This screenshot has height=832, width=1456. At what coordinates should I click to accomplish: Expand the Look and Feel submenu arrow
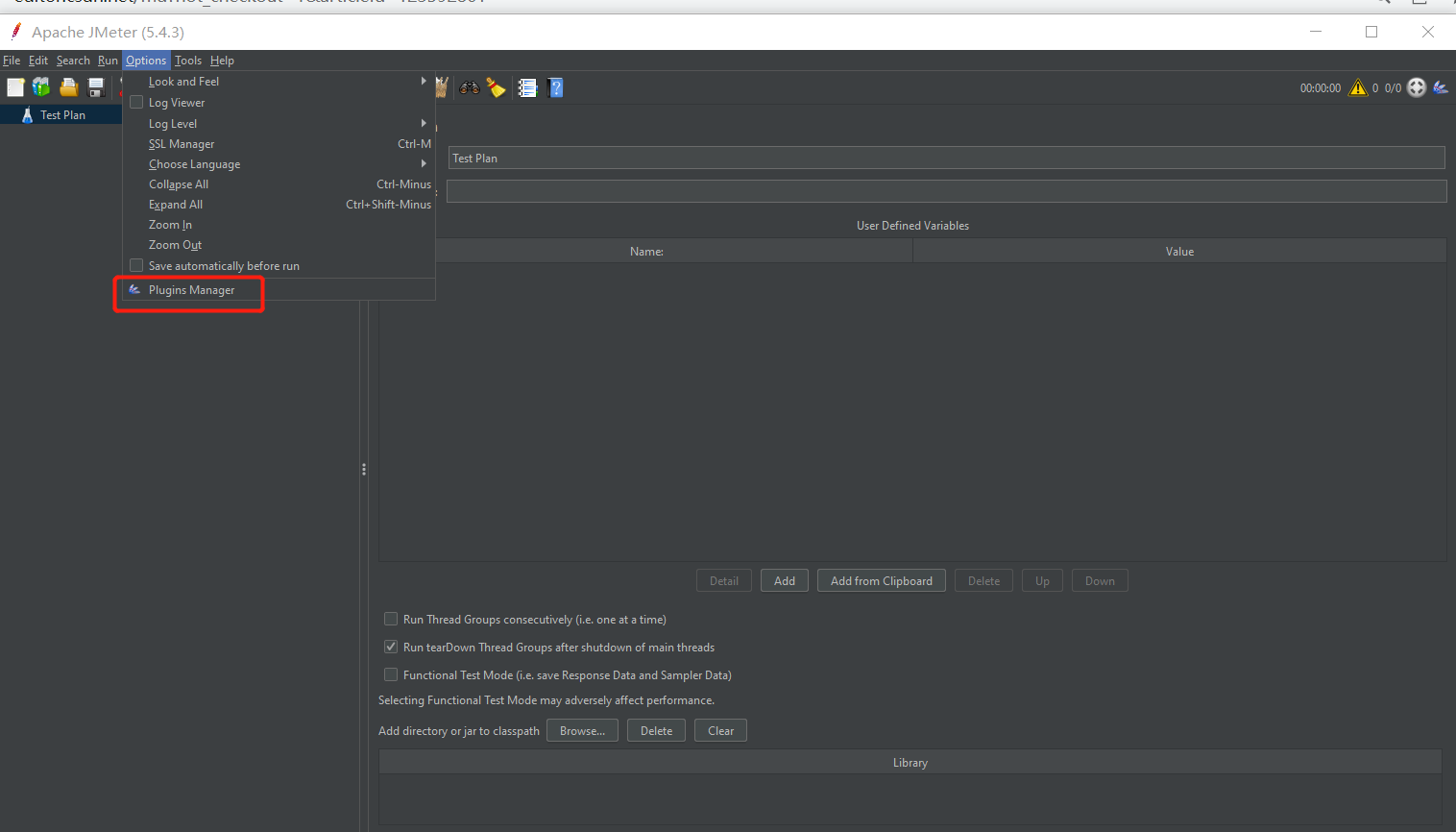(424, 81)
